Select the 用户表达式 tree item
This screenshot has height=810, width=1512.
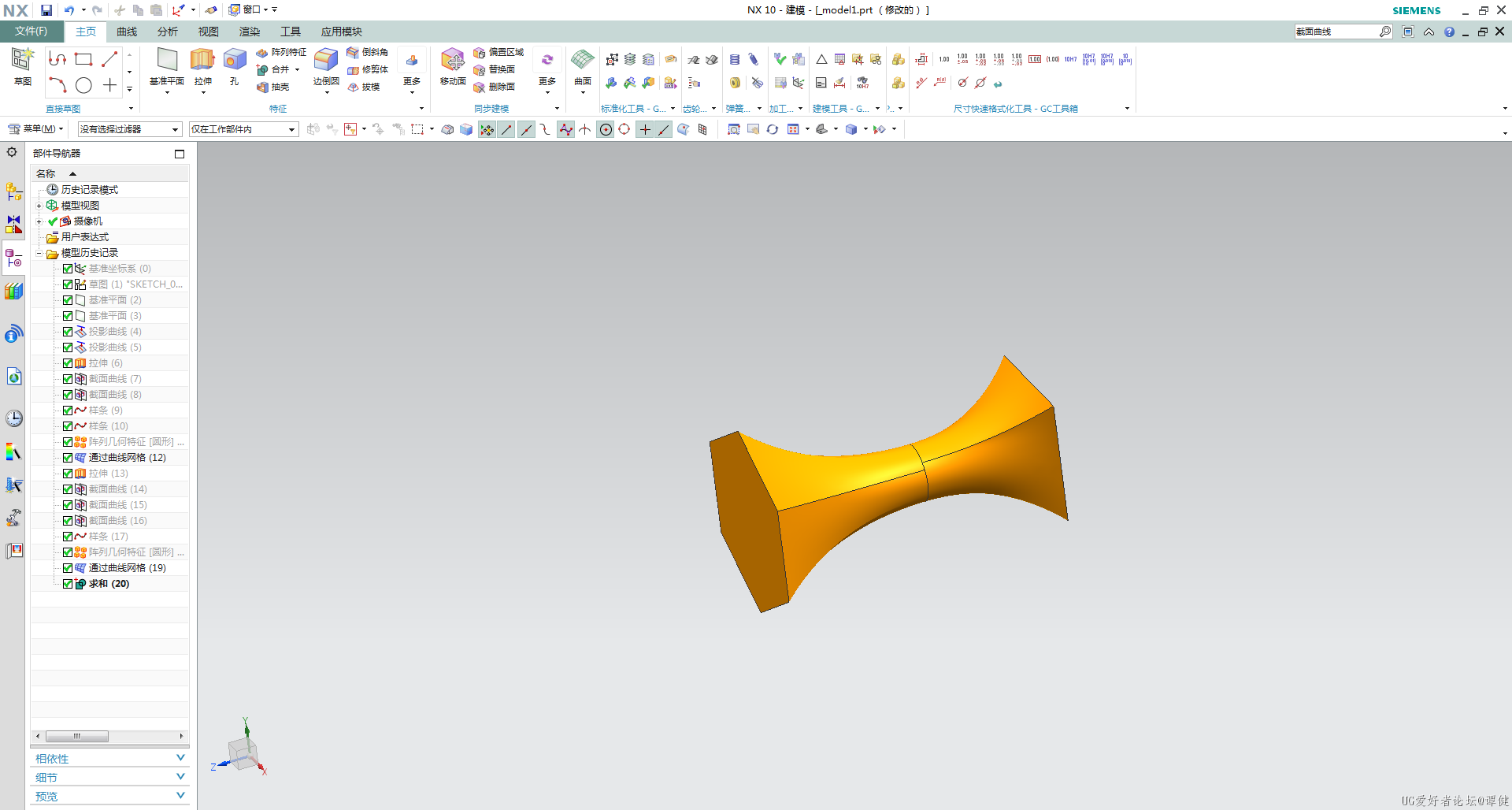(85, 237)
